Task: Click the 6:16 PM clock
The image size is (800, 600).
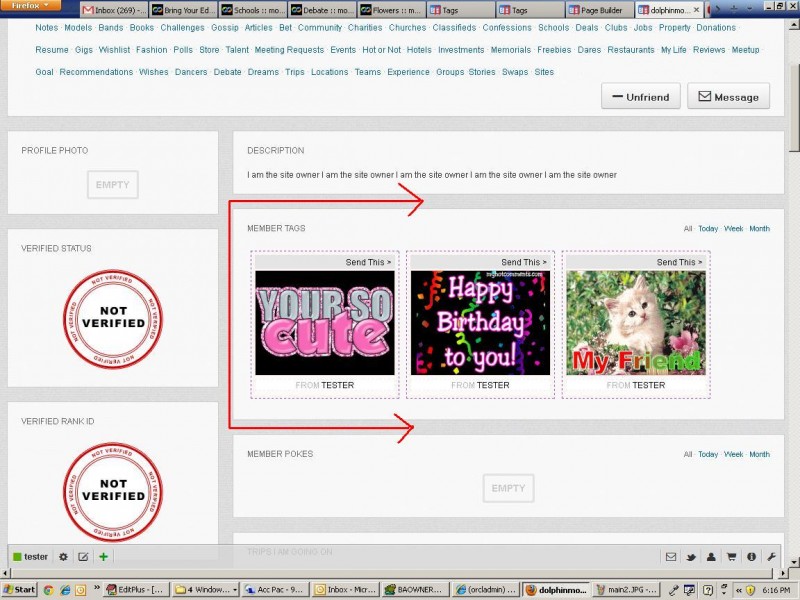Action: [x=776, y=590]
